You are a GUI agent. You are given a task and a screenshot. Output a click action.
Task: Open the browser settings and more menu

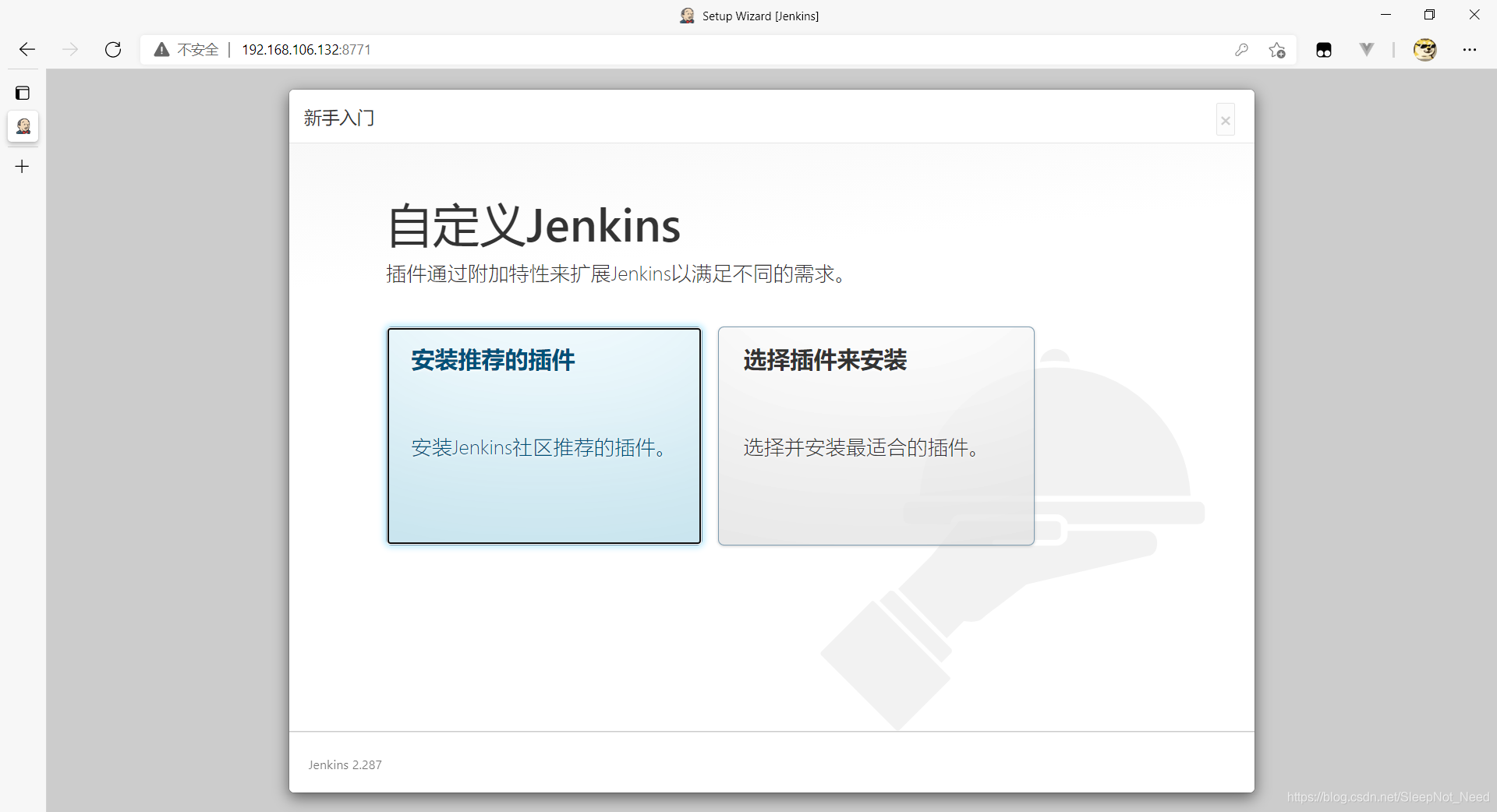click(x=1470, y=50)
